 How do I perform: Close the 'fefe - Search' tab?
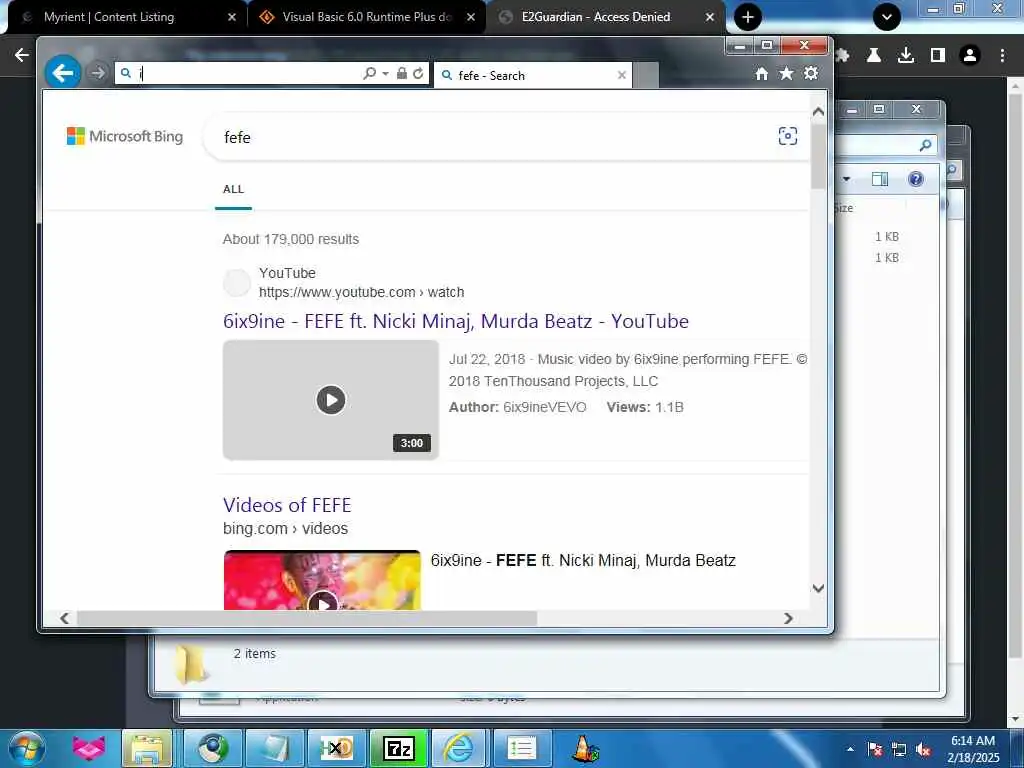point(622,75)
